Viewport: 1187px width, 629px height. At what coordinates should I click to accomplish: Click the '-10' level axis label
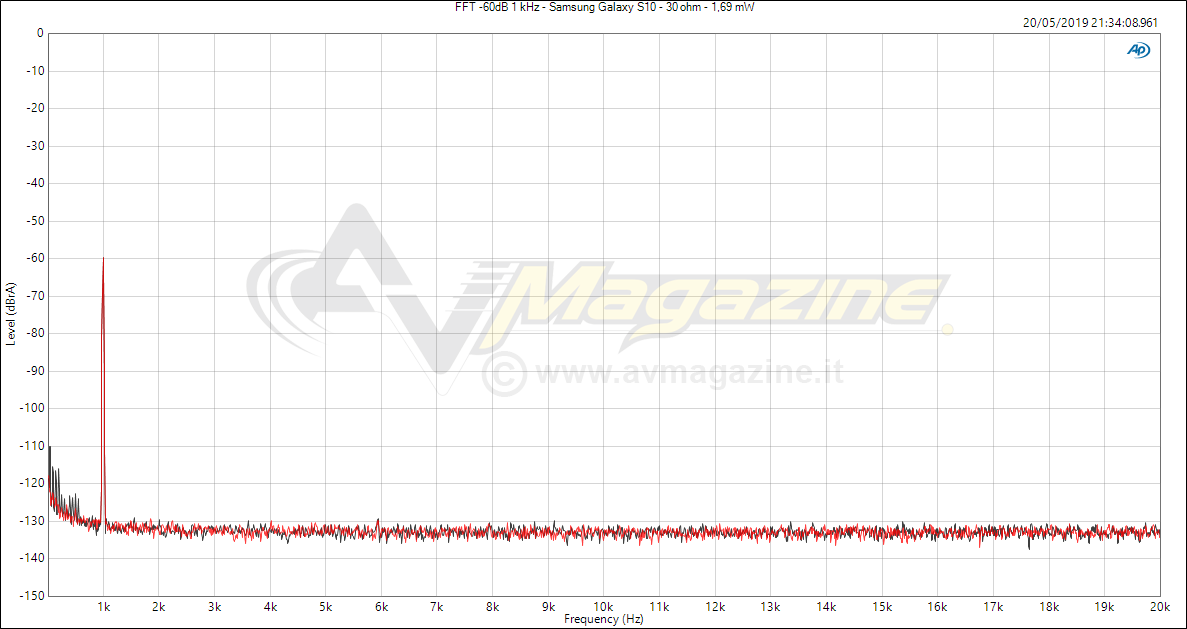34,71
